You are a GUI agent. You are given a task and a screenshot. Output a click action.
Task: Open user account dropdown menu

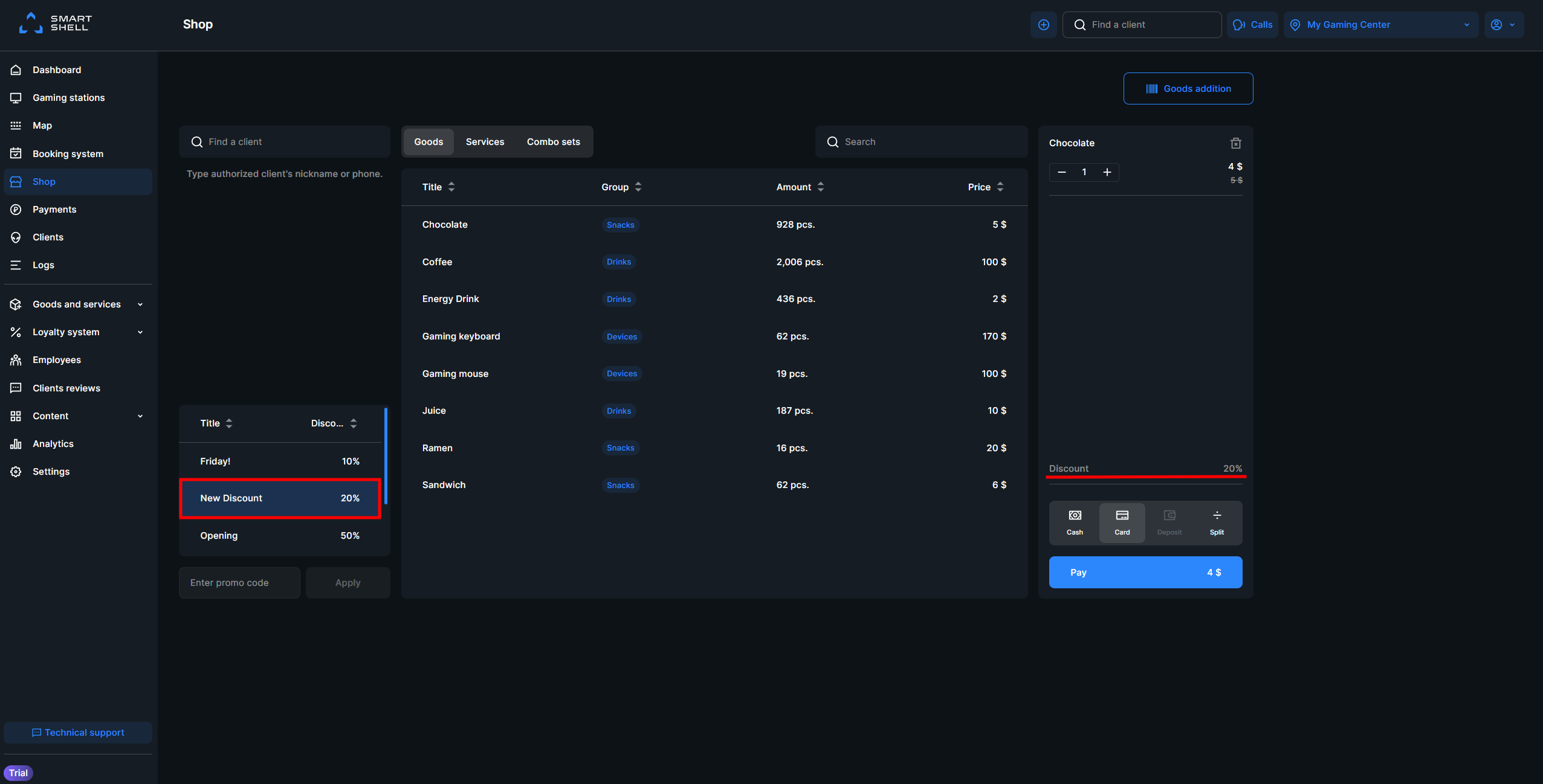[x=1503, y=25]
